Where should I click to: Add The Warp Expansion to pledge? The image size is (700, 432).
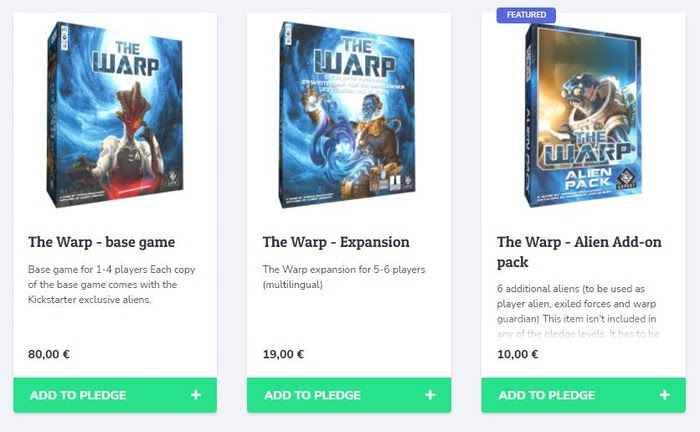(349, 395)
